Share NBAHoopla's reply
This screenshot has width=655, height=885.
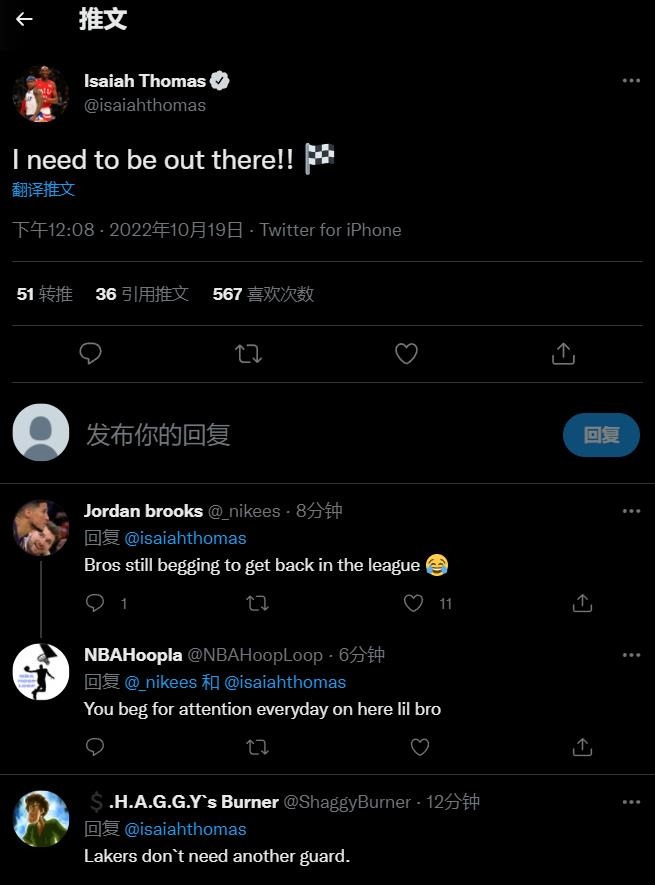point(582,747)
